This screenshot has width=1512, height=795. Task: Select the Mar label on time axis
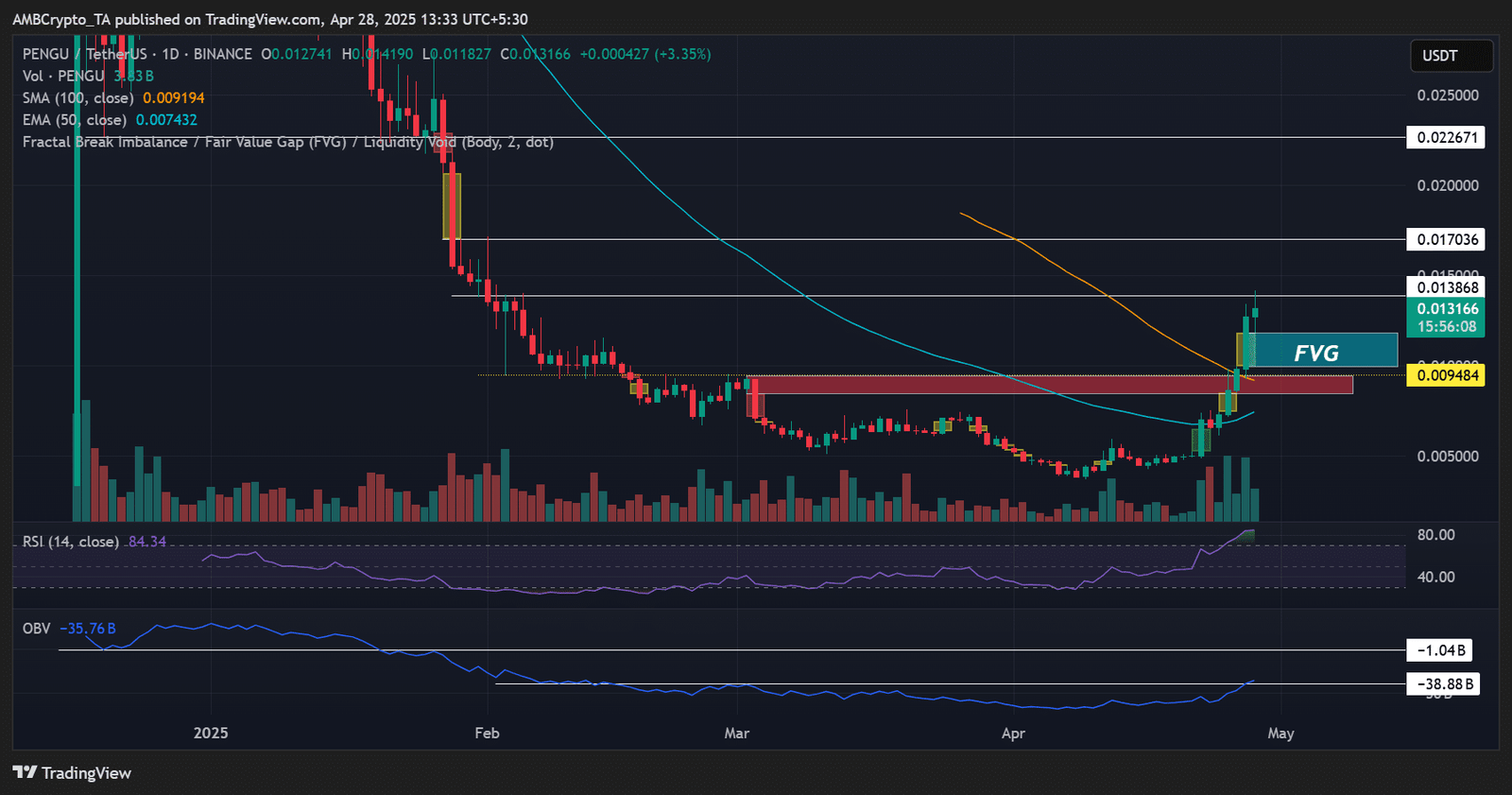click(736, 734)
